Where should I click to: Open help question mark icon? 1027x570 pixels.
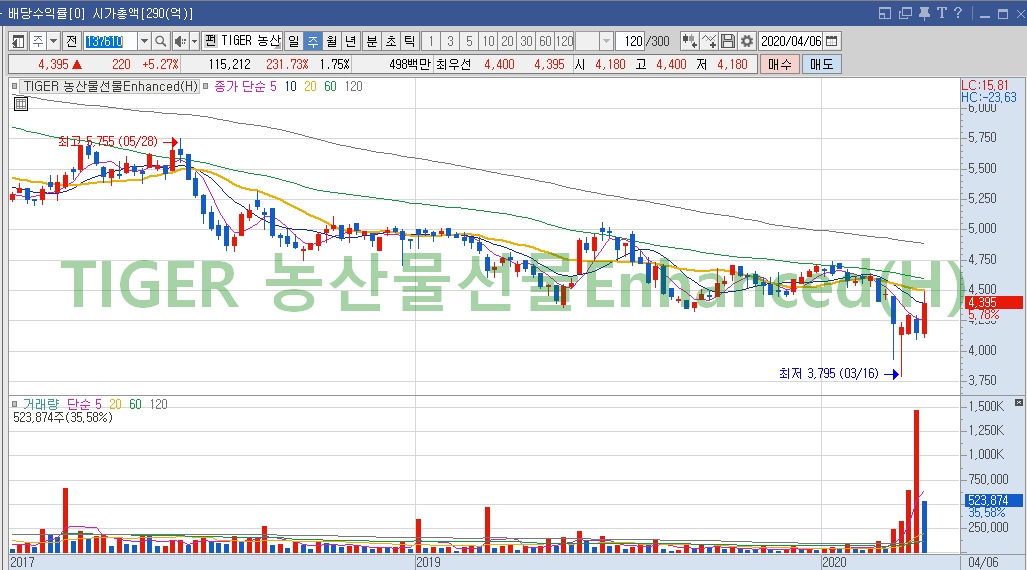(958, 13)
